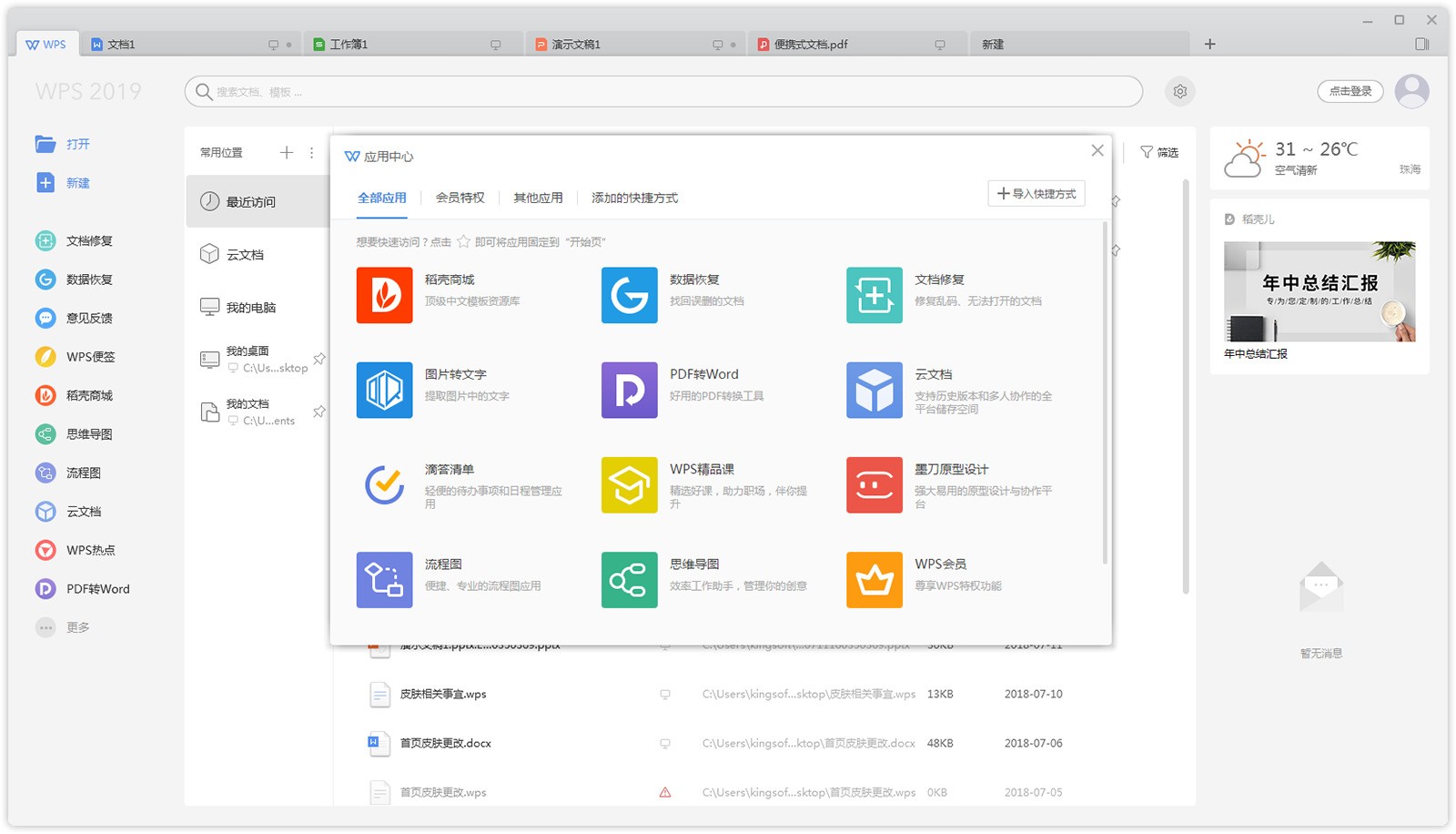Viewport: 1456px width, 834px height.
Task: Open the 滴答清单 app icon
Action: coord(384,484)
